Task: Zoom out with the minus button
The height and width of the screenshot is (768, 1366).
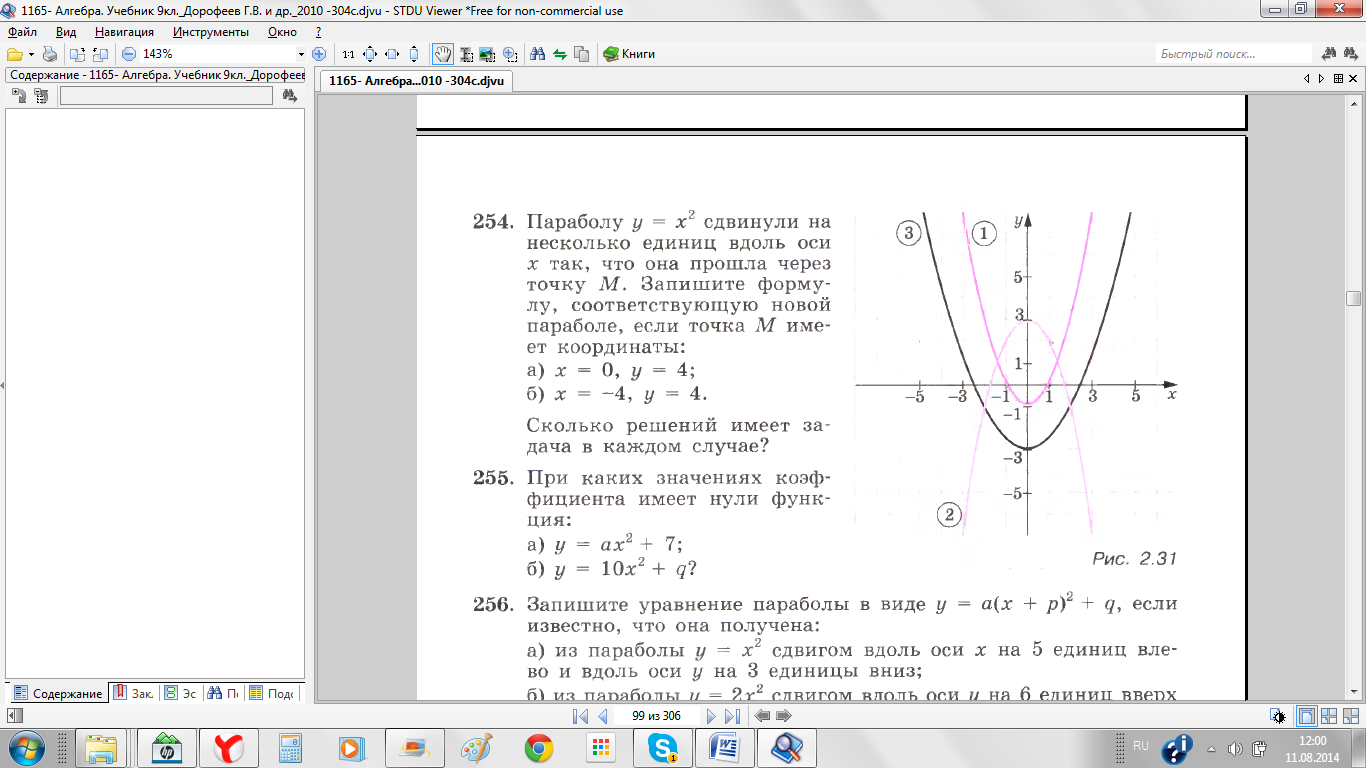Action: [128, 54]
